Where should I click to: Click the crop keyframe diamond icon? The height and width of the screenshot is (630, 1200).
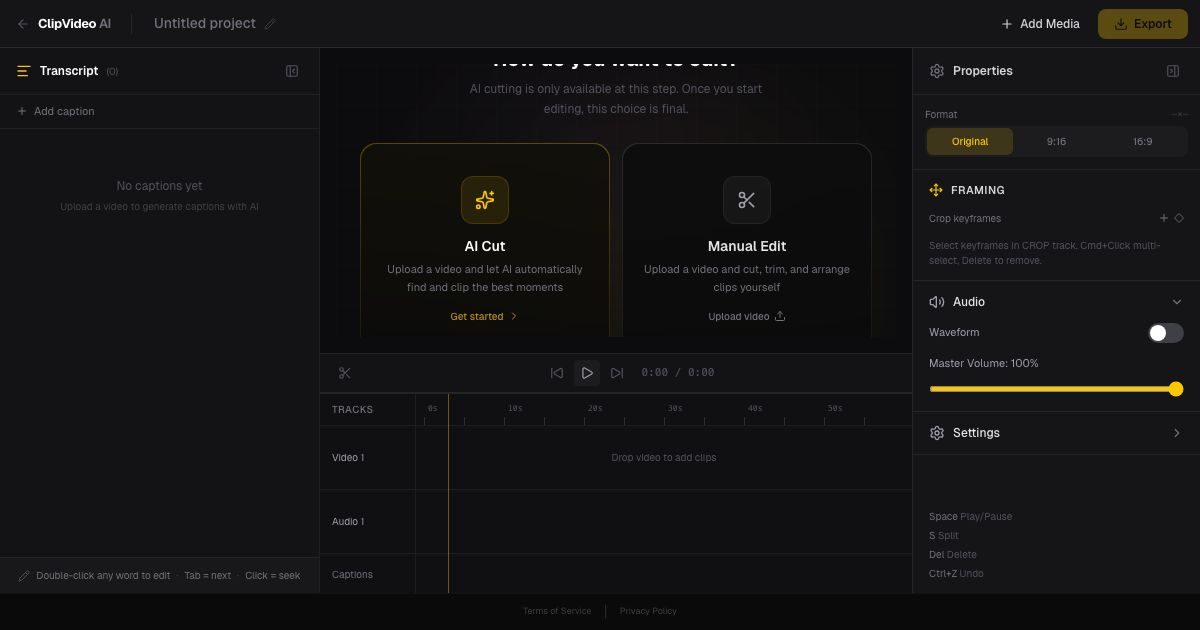pyautogui.click(x=1179, y=218)
